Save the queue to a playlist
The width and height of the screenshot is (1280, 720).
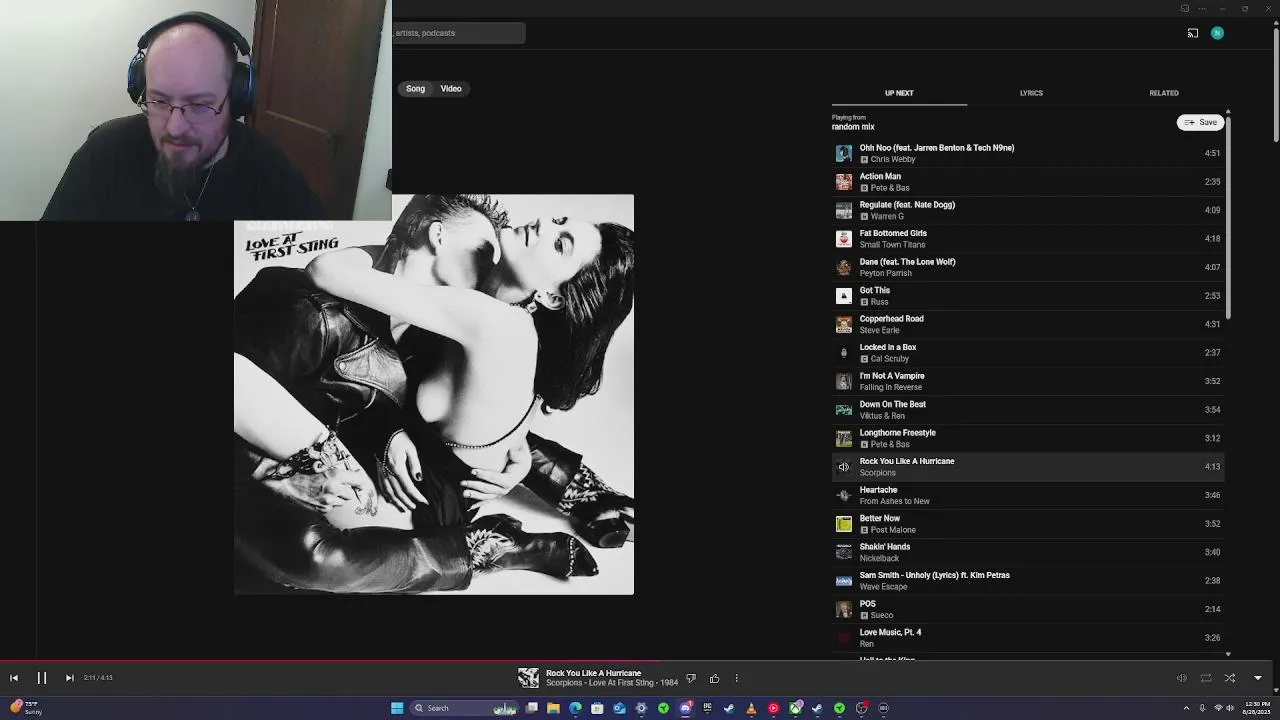[1200, 122]
